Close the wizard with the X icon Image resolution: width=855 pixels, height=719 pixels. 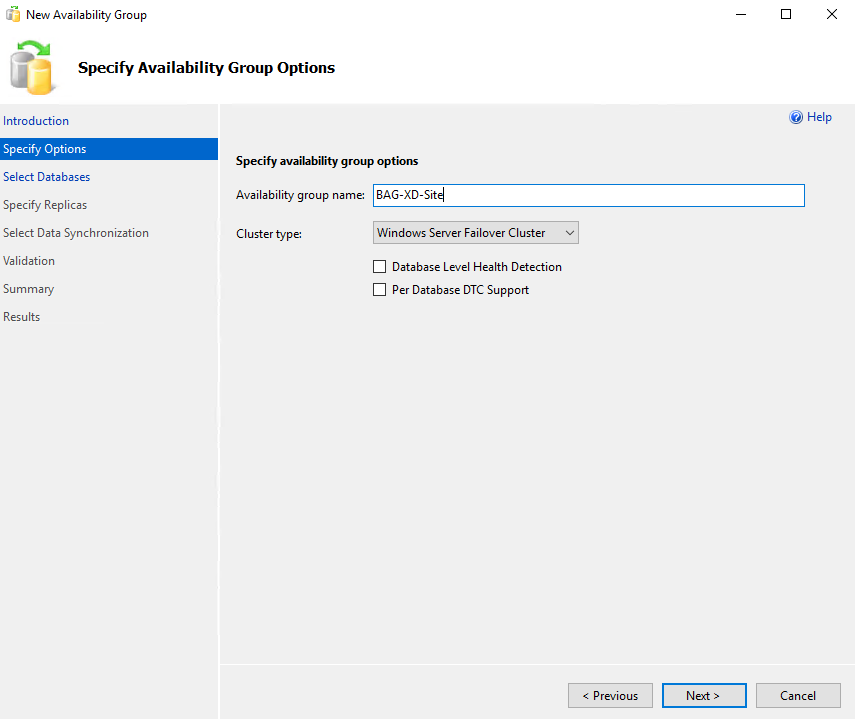(832, 14)
